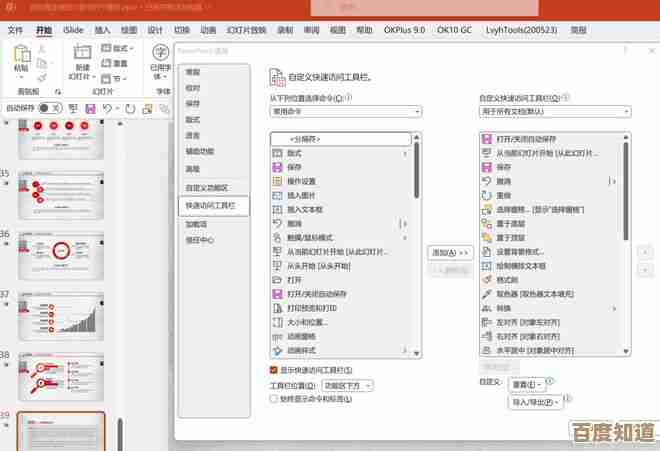This screenshot has height=451, width=660.
Task: Select 自定义功能区 in options sidebar
Action: click(x=213, y=188)
